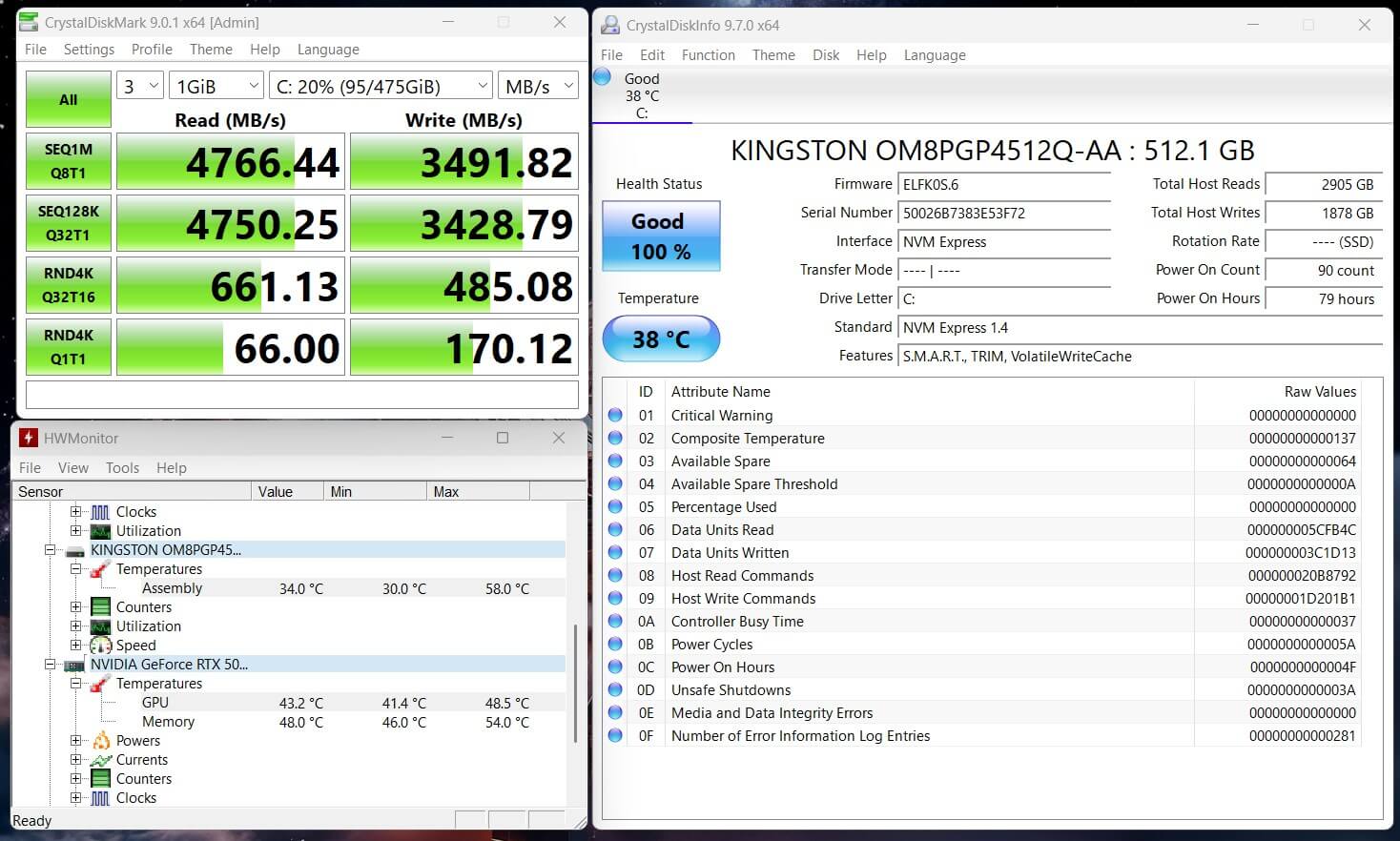Click the Utilization graph icon under KINGSTON drive
1400x841 pixels.
[100, 626]
